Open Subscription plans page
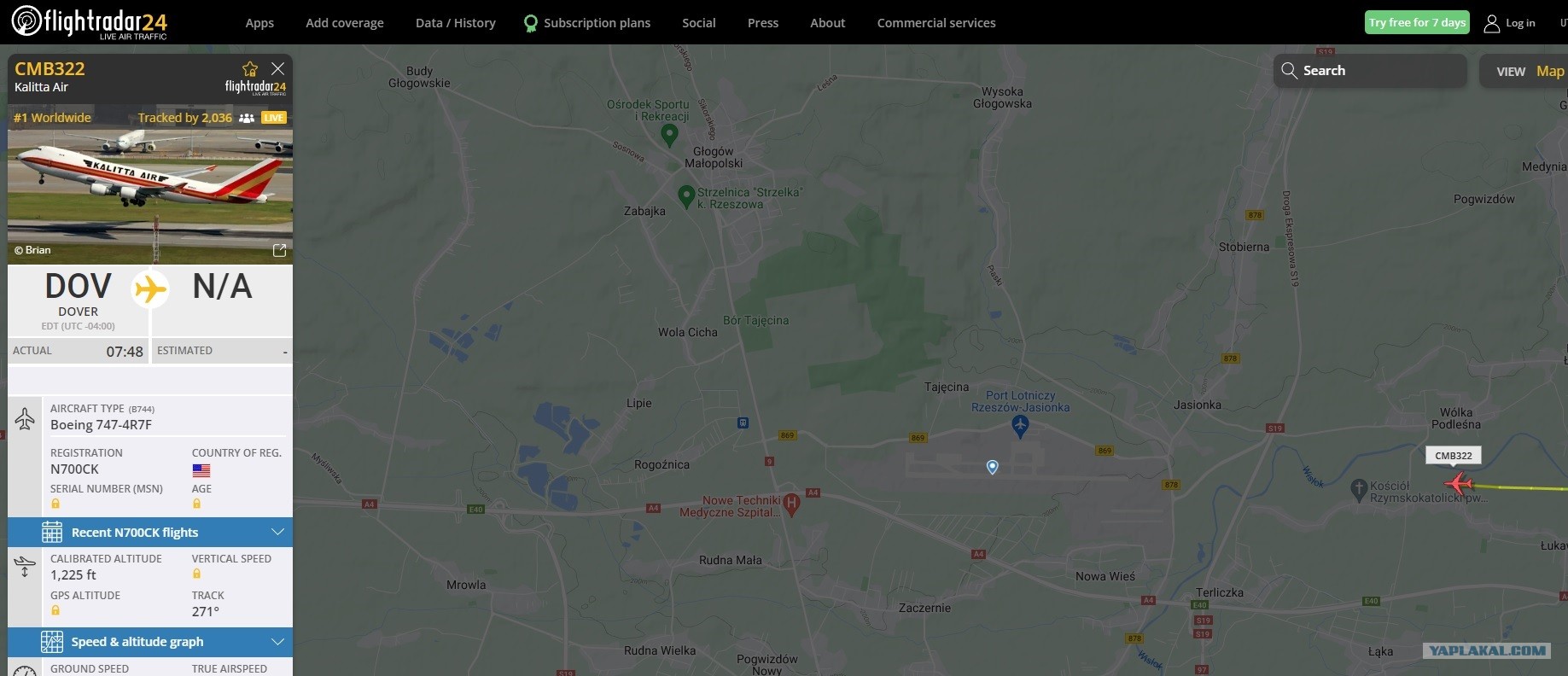Screen dimensions: 1568x676 pyautogui.click(x=597, y=23)
